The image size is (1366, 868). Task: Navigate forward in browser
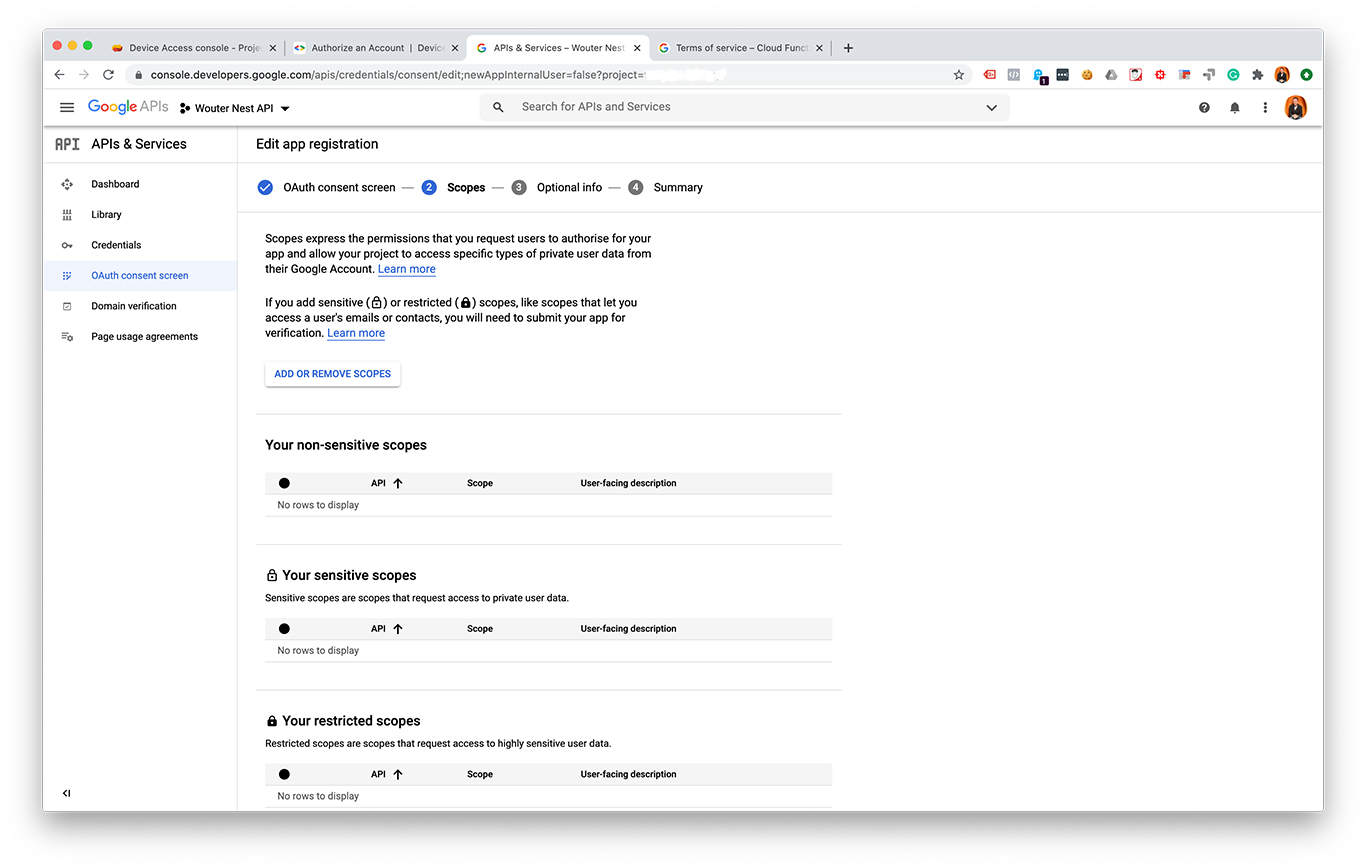[84, 75]
